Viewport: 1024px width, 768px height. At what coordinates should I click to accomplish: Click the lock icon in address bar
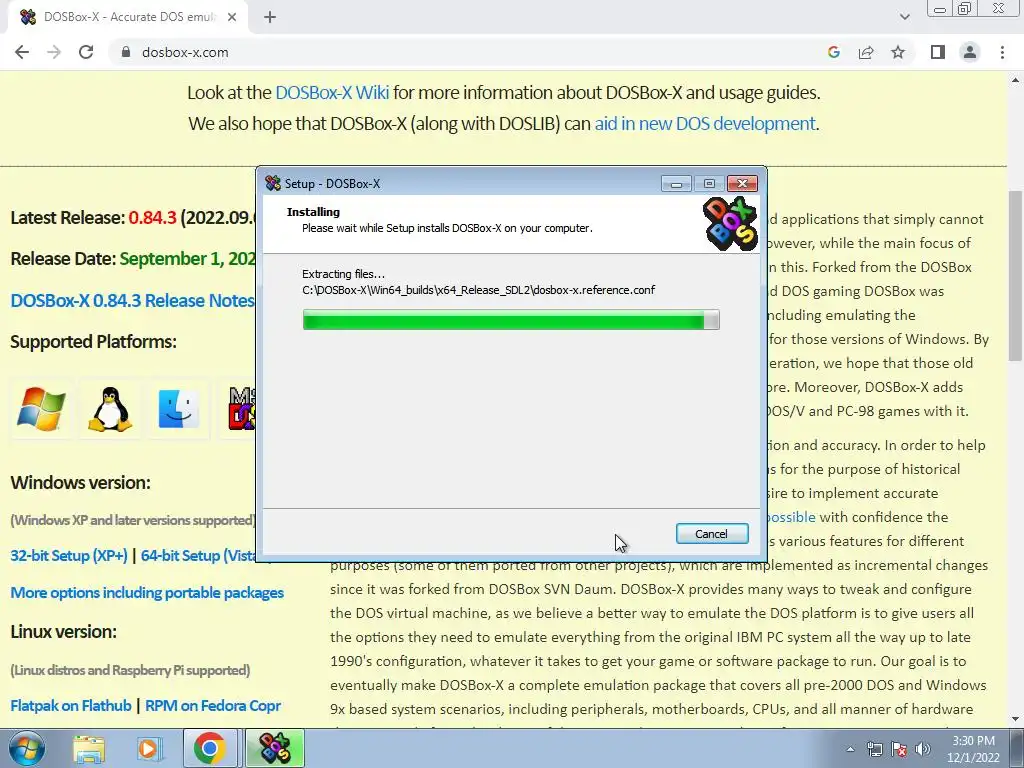126,52
